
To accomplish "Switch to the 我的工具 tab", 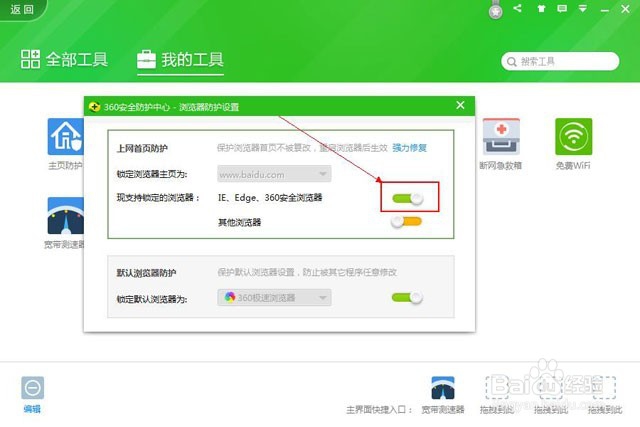I will (180, 60).
